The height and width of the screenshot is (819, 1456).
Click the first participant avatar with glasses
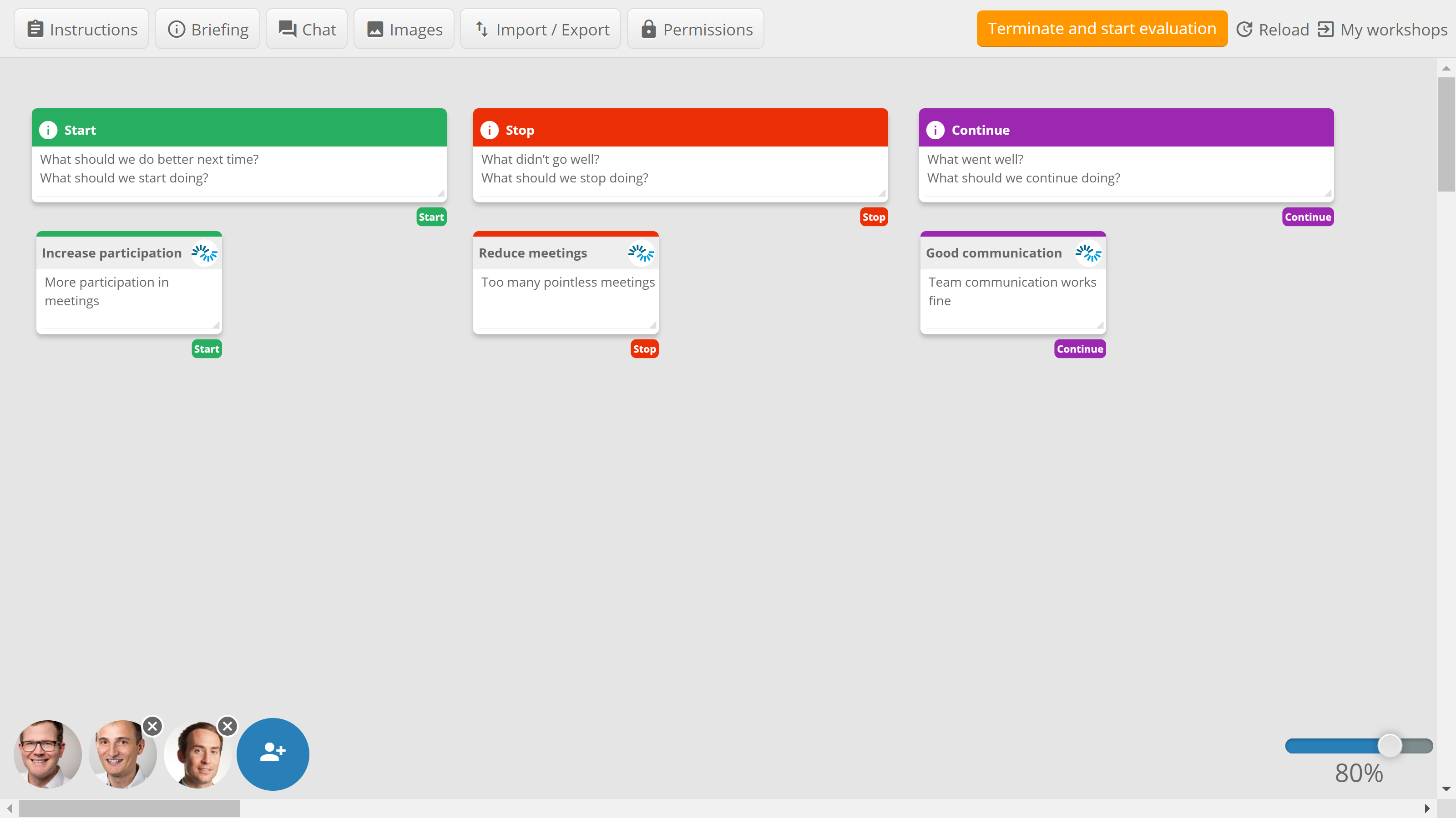coord(47,754)
